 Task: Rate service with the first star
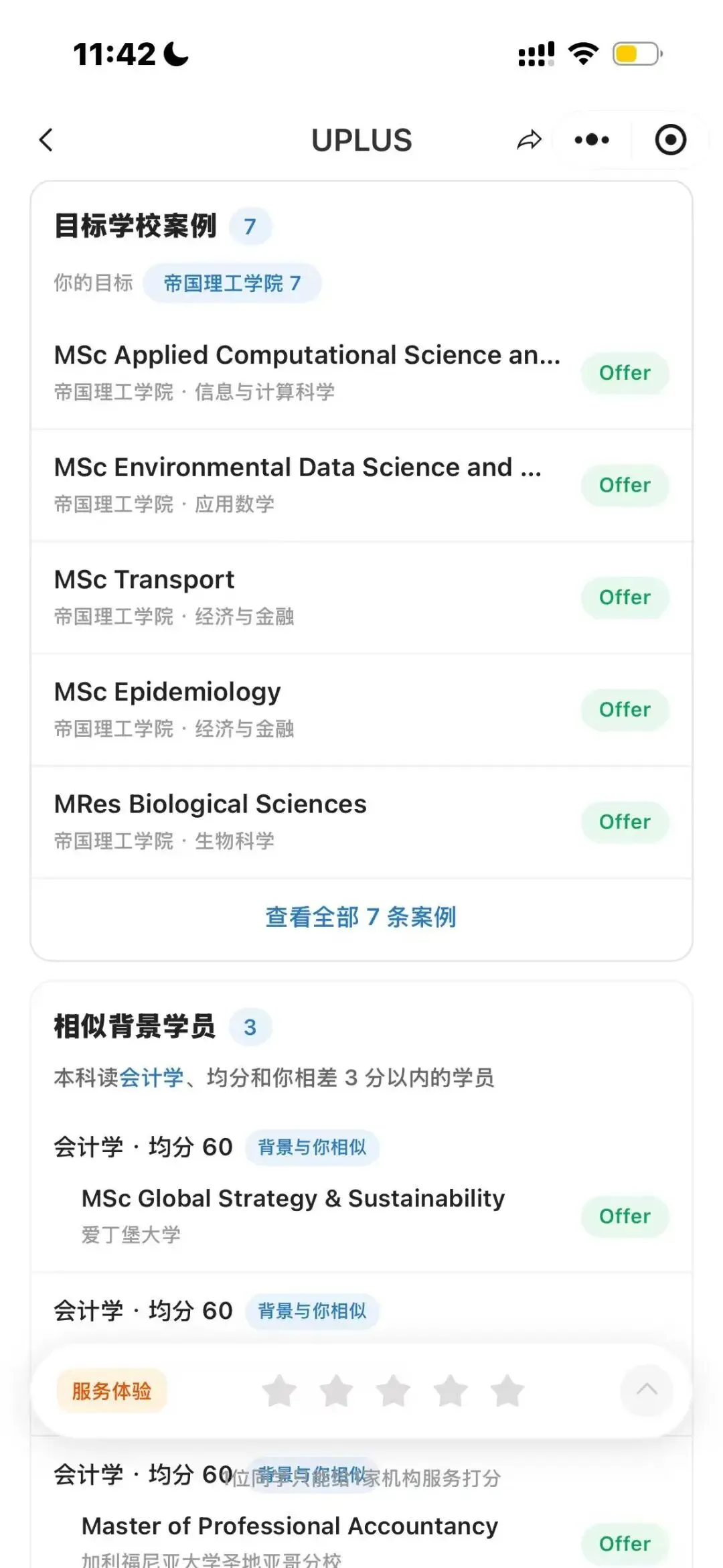click(x=279, y=1391)
